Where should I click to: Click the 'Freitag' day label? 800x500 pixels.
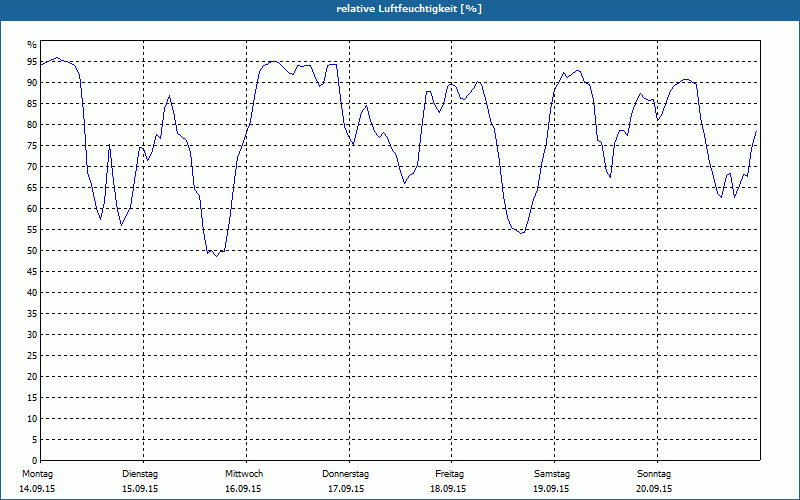tap(449, 474)
